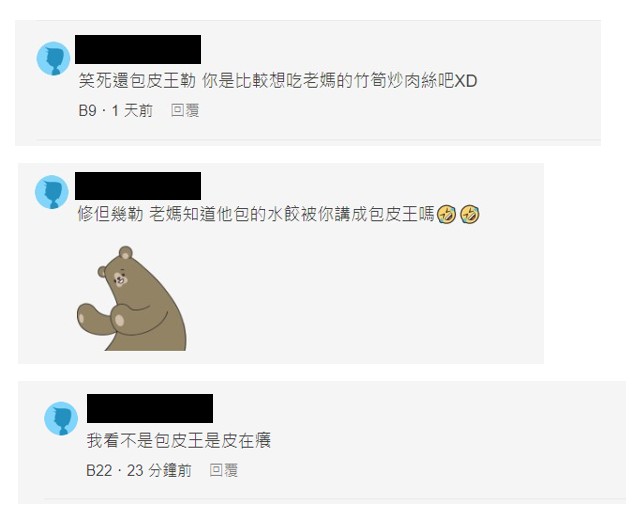Image resolution: width=644 pixels, height=521 pixels.
Task: Click the redacted username above B9 comment
Action: coord(138,49)
